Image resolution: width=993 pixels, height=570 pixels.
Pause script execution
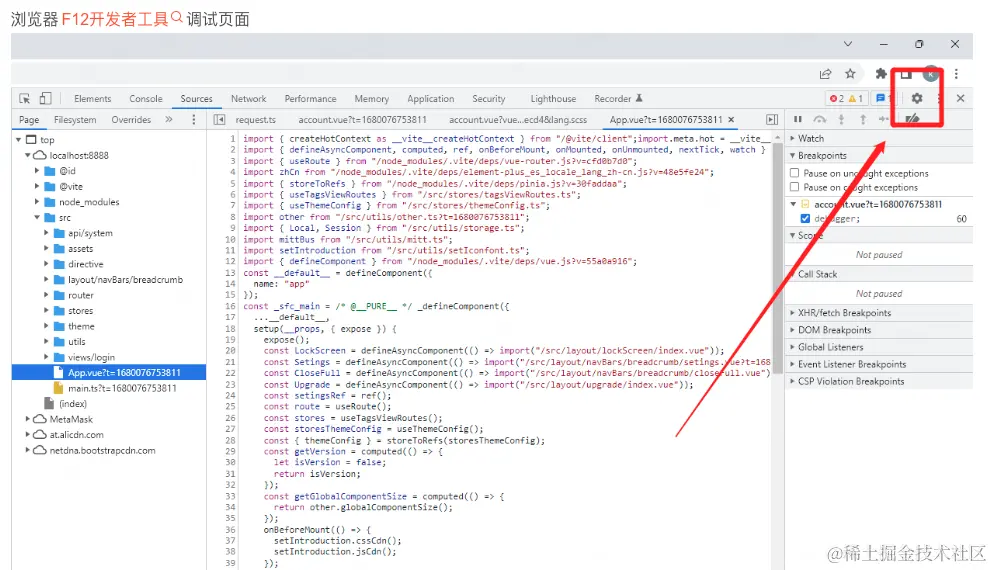(x=798, y=119)
